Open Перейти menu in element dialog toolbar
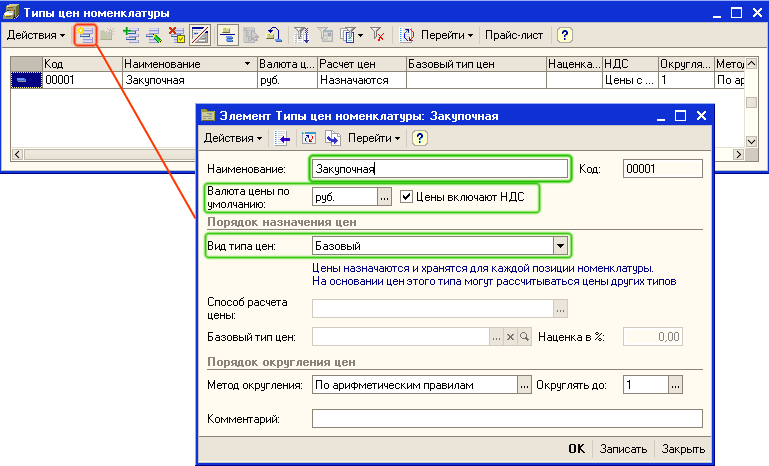Screen dimensions: 769x466 [x=374, y=138]
